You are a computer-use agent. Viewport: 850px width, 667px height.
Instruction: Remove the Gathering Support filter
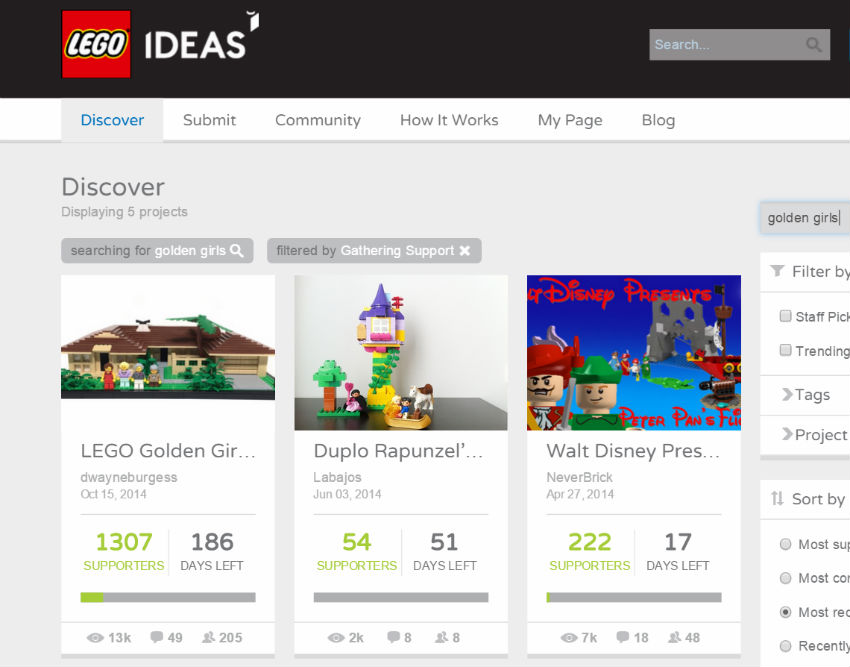(x=465, y=251)
